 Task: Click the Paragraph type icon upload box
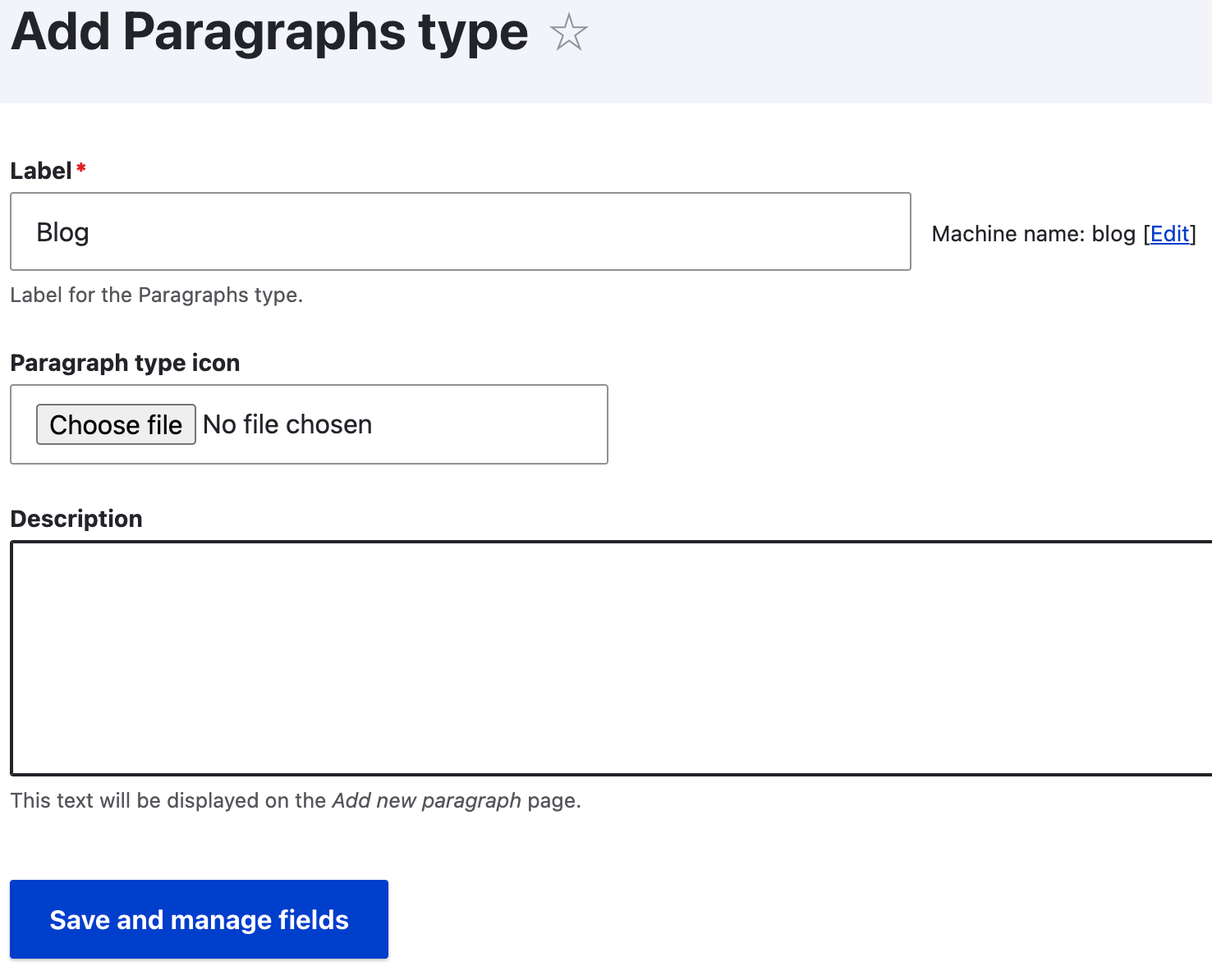coord(308,424)
